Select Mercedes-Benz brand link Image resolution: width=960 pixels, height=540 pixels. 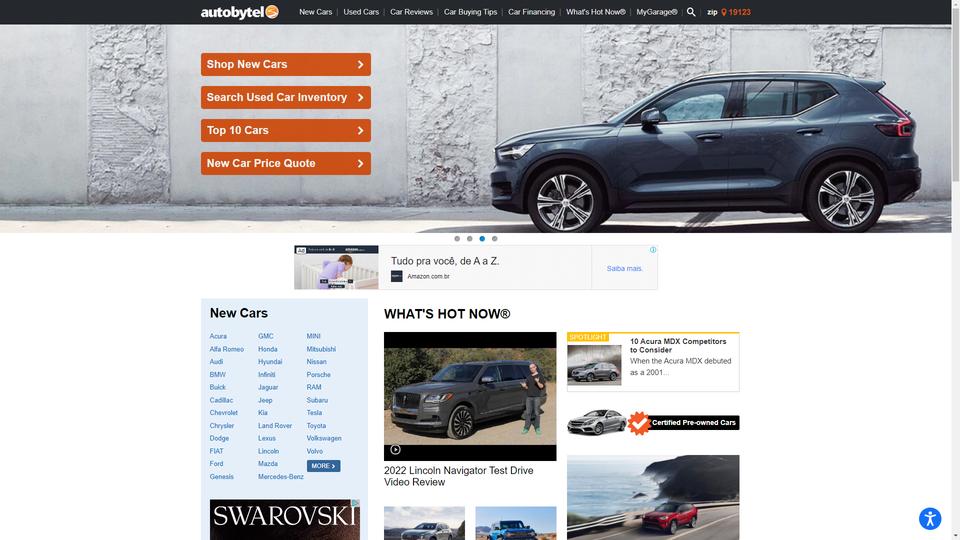click(280, 477)
